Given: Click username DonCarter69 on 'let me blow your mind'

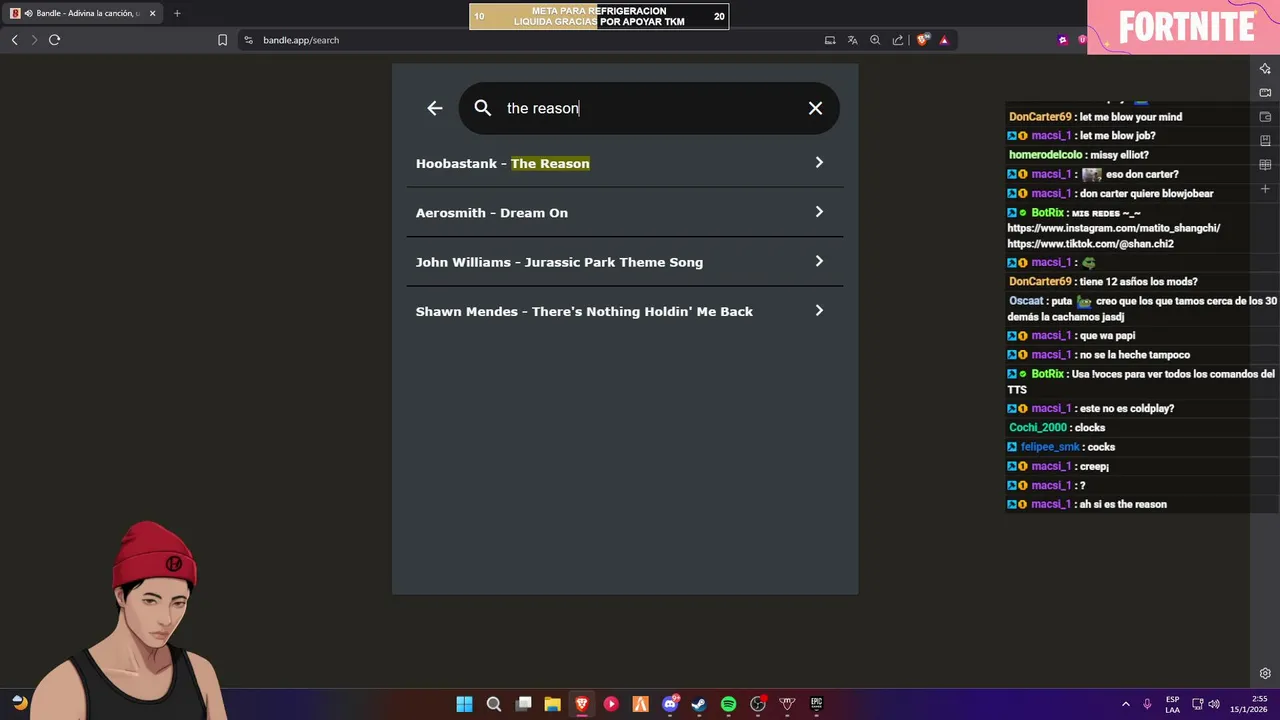Looking at the screenshot, I should (x=1040, y=117).
